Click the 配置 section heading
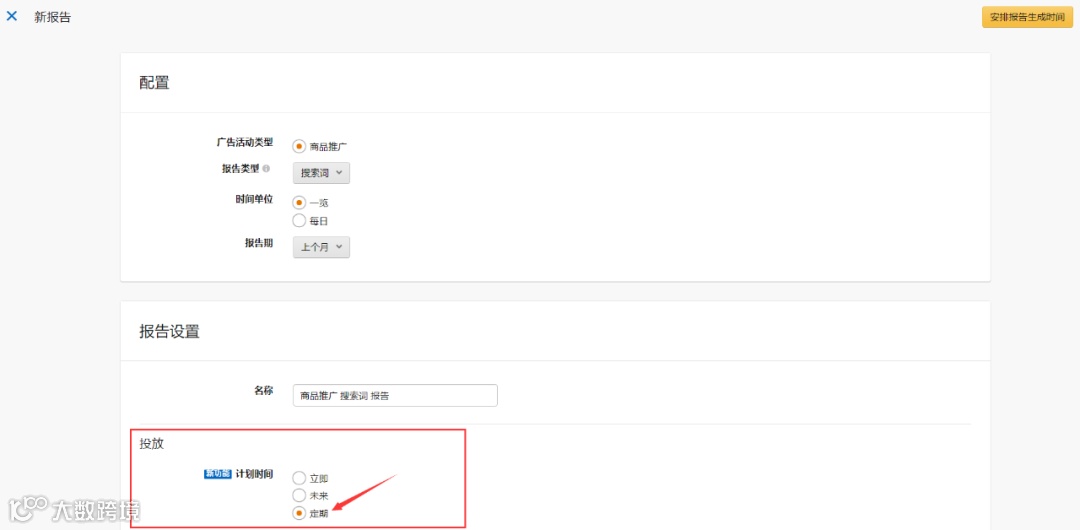 (x=154, y=83)
